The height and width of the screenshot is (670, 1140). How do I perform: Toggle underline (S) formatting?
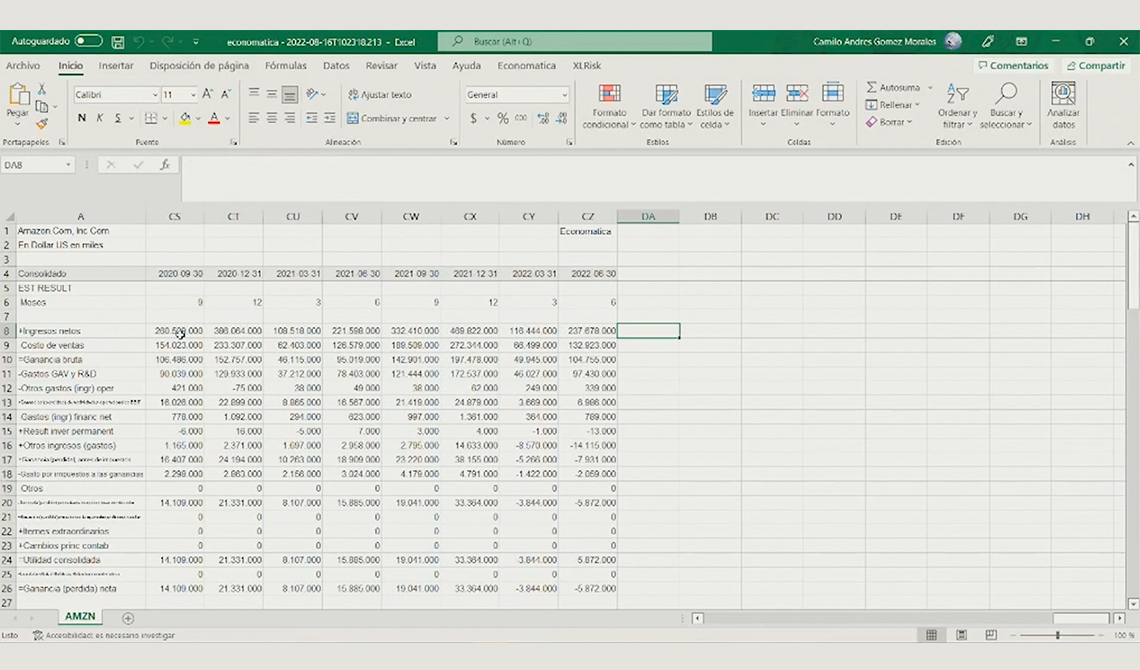[x=117, y=118]
